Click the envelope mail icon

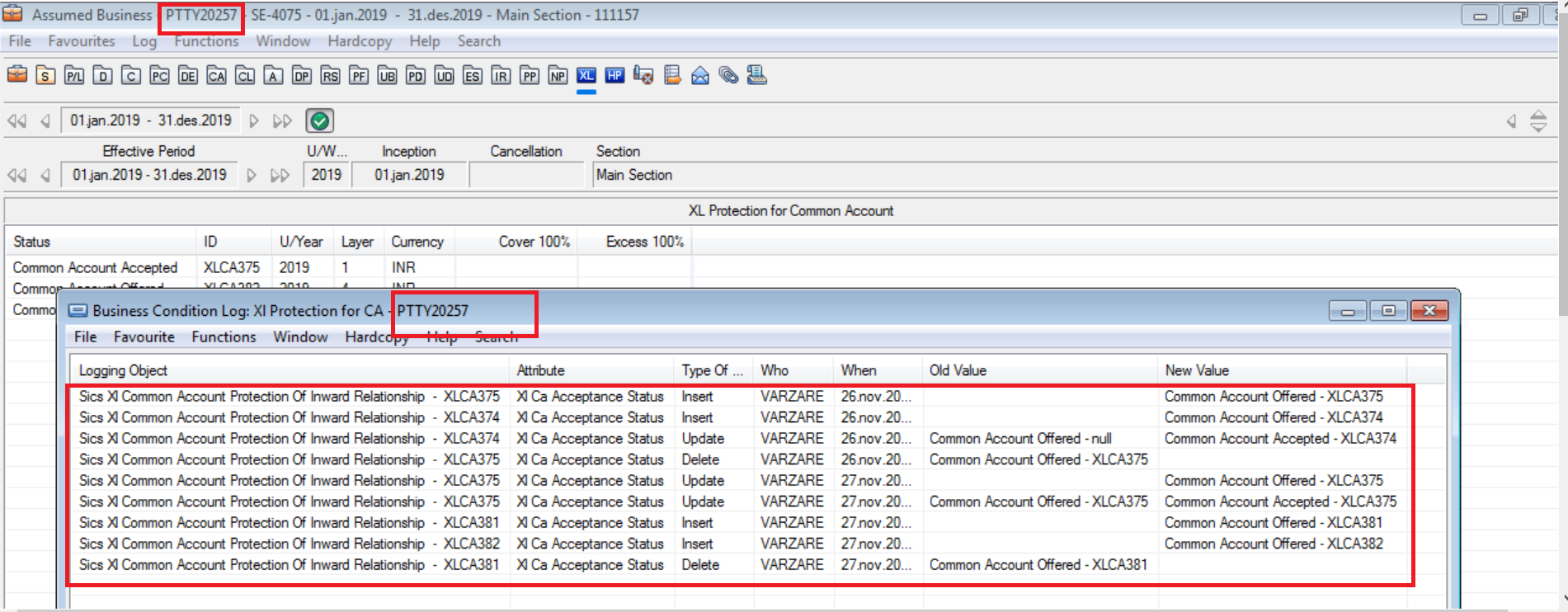(700, 76)
